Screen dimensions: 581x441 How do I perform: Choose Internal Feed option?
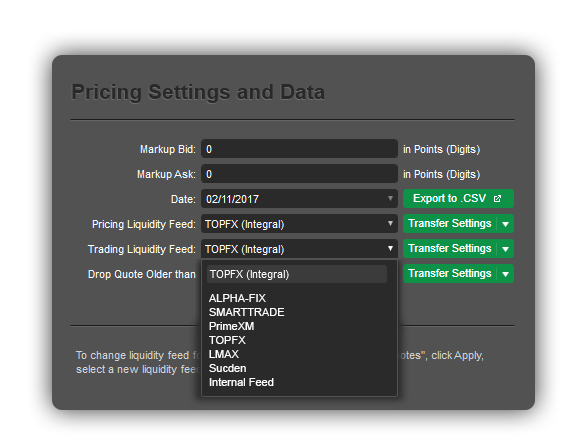point(241,382)
